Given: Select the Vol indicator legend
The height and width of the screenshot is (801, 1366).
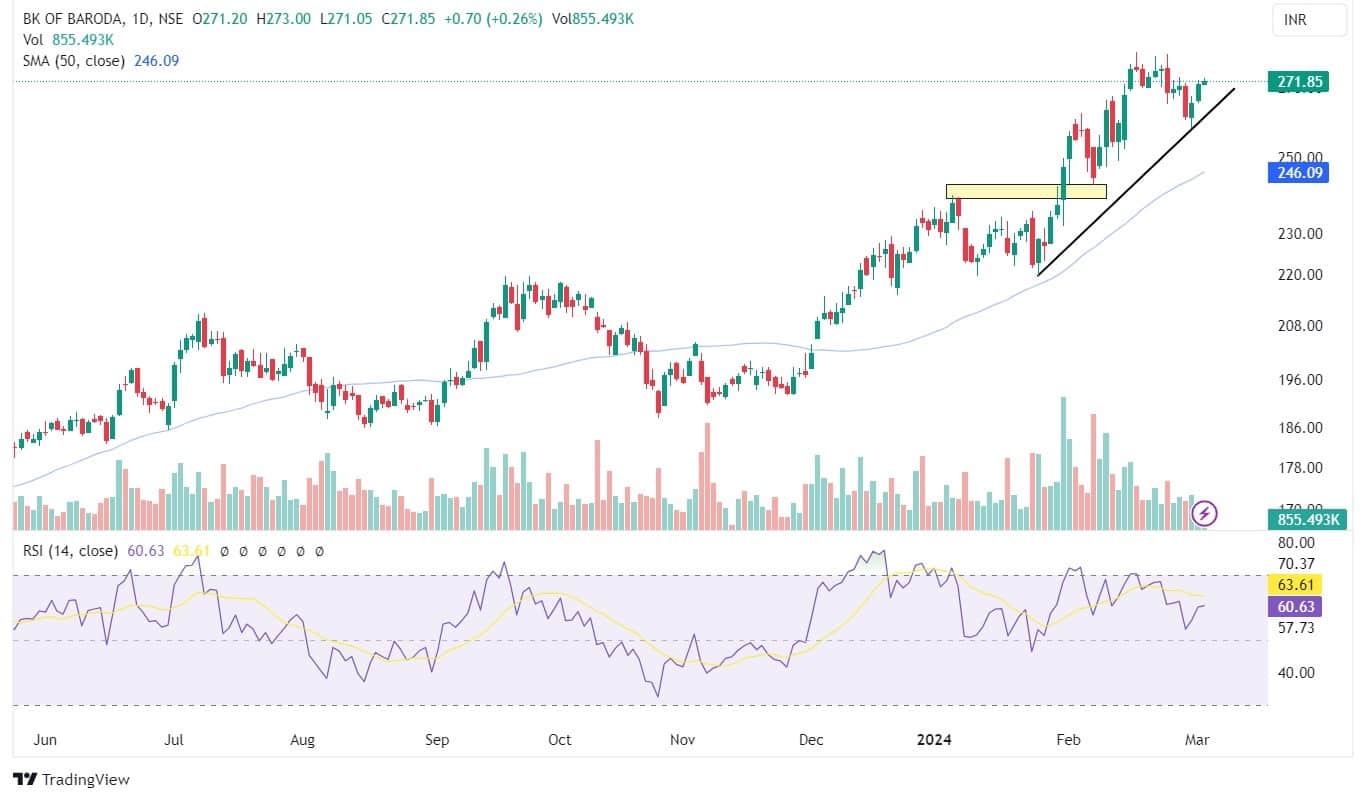Looking at the screenshot, I should (33, 40).
